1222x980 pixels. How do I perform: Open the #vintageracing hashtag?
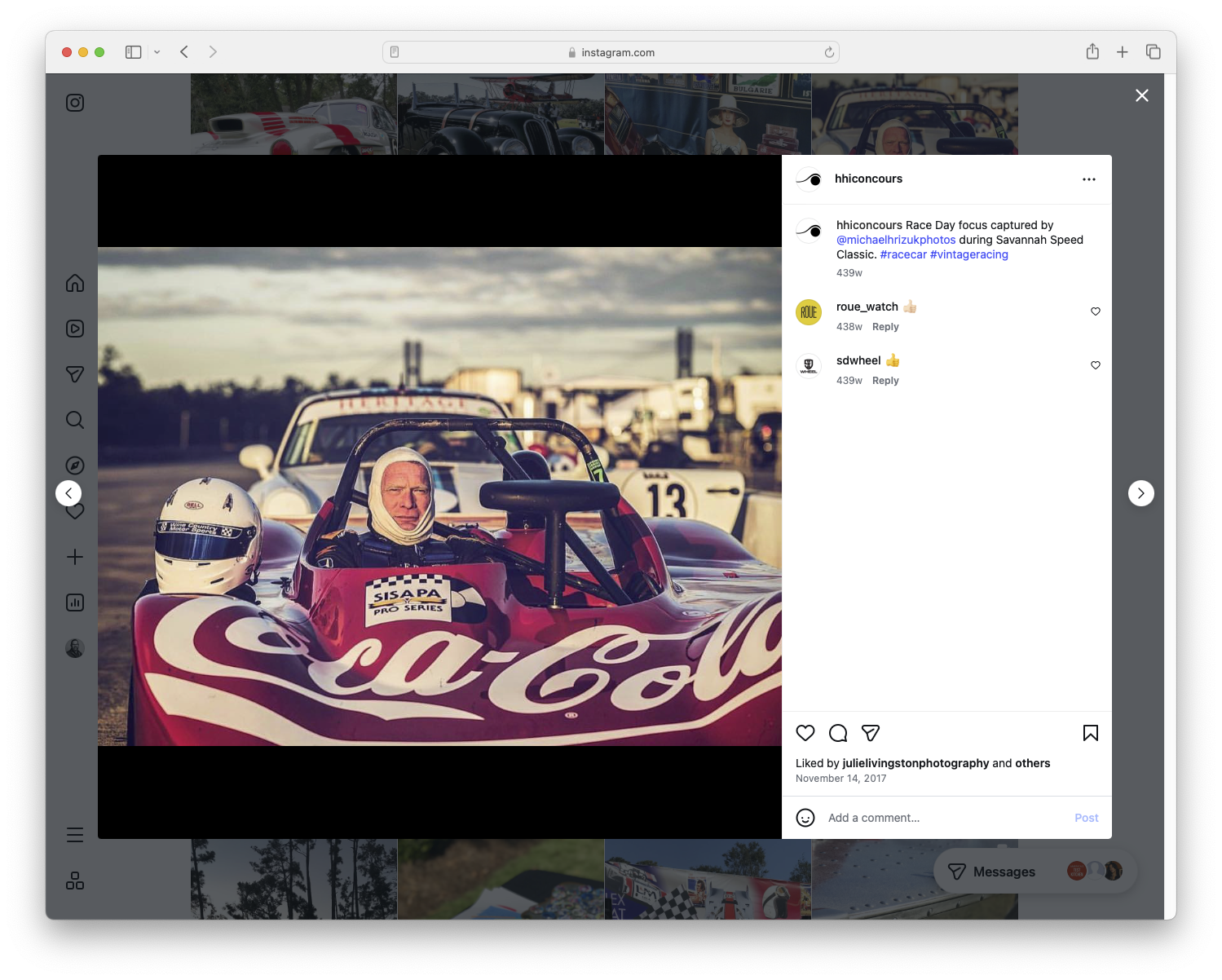point(968,254)
